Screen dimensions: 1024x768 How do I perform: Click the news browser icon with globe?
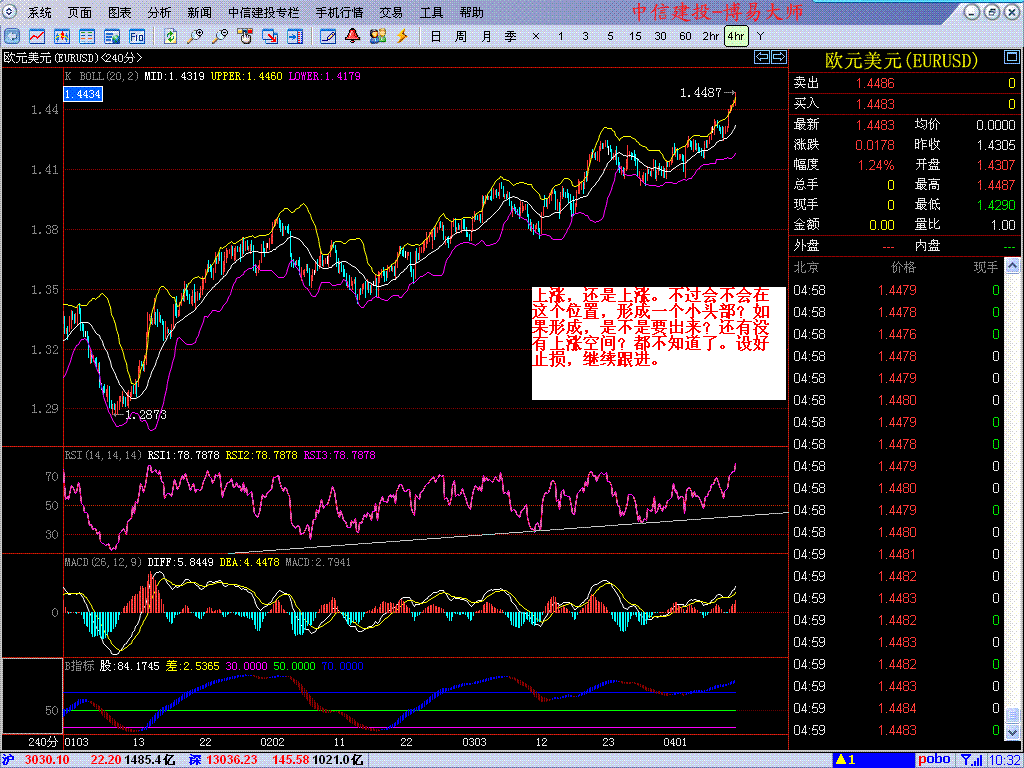click(112, 36)
